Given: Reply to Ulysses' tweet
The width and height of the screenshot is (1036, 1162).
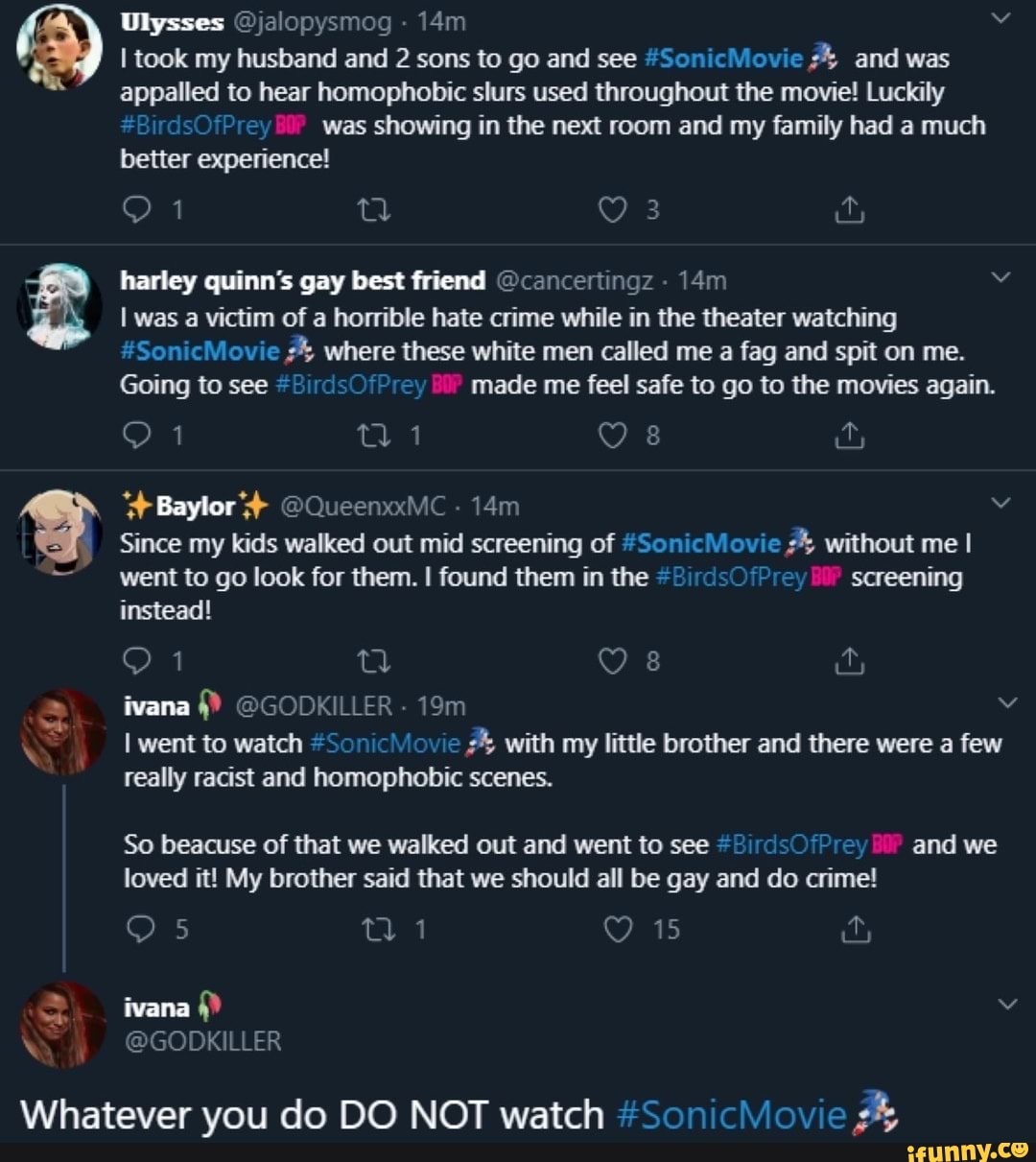Looking at the screenshot, I should pos(138,210).
